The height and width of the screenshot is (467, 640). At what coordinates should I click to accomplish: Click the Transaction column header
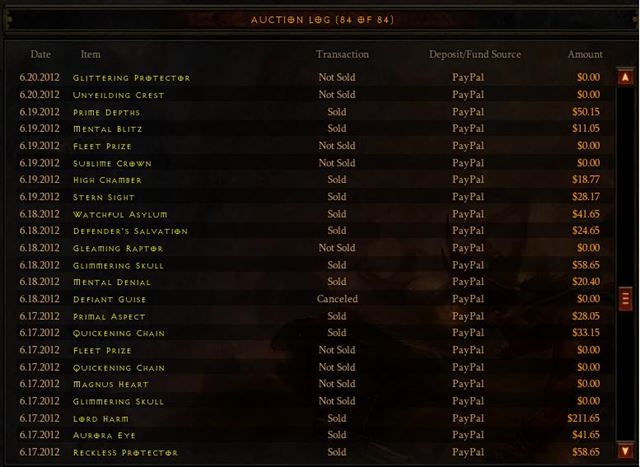point(342,54)
